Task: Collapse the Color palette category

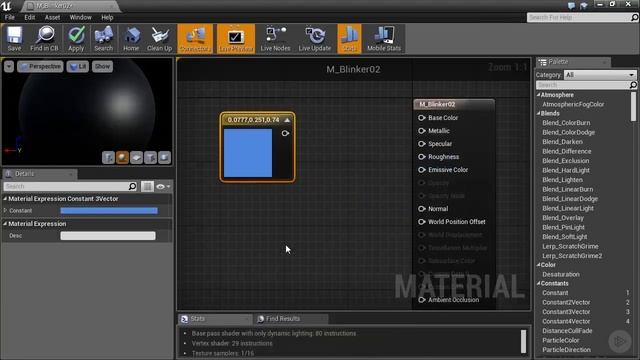Action: pyautogui.click(x=538, y=264)
